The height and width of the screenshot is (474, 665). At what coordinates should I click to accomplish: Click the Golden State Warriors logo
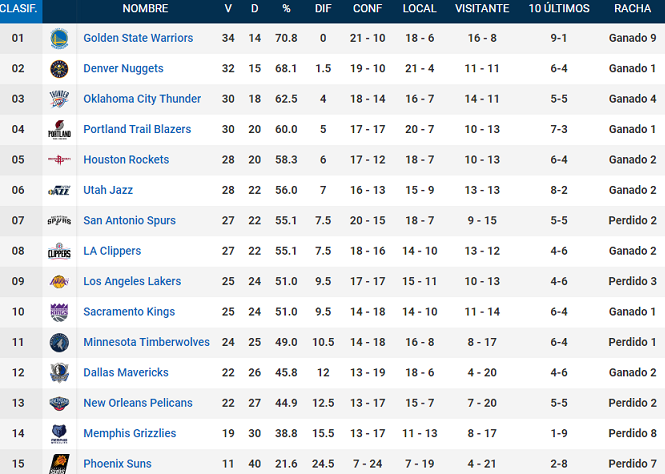pos(59,39)
